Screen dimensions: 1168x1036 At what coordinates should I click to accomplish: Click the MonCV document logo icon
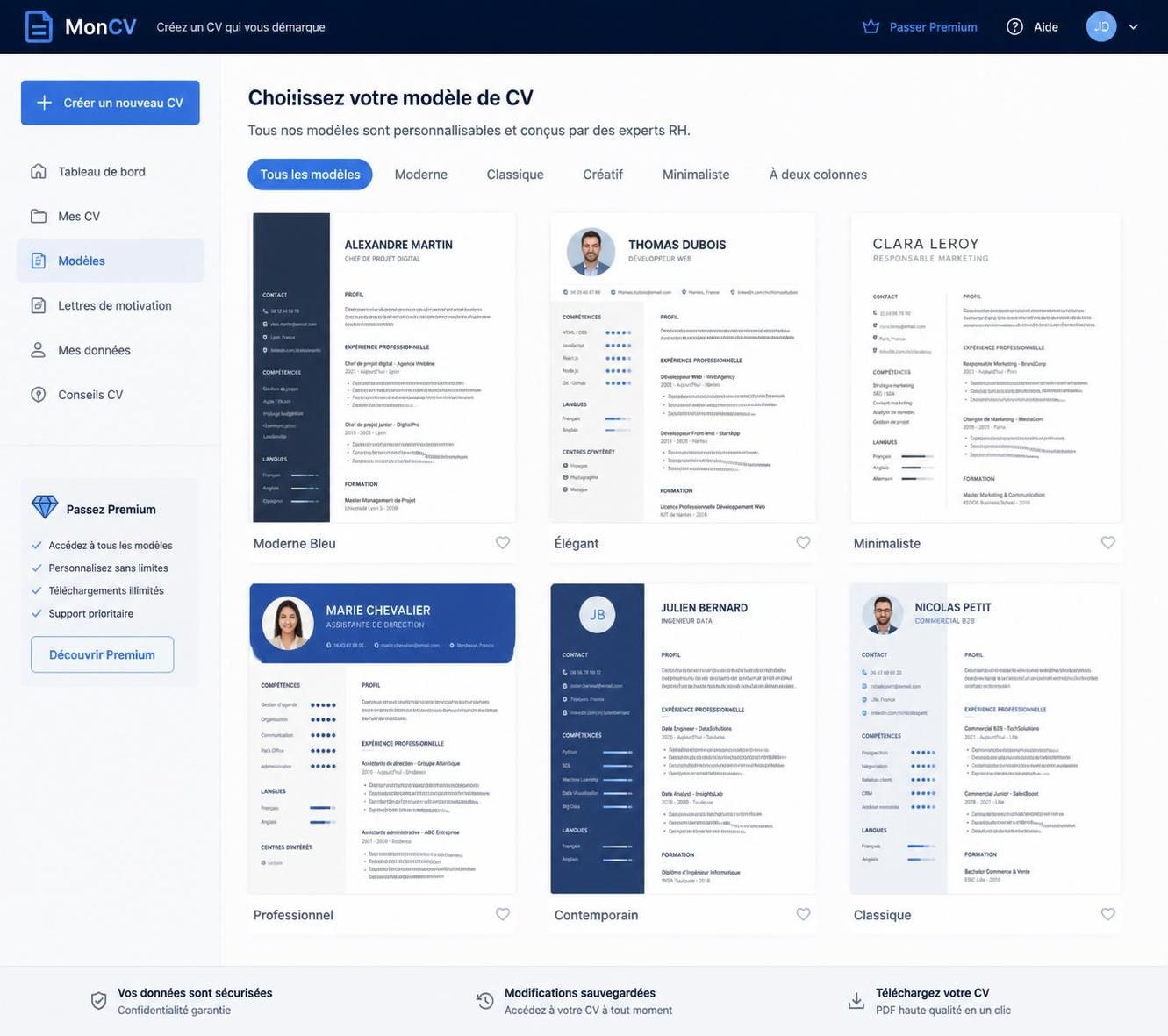38,26
